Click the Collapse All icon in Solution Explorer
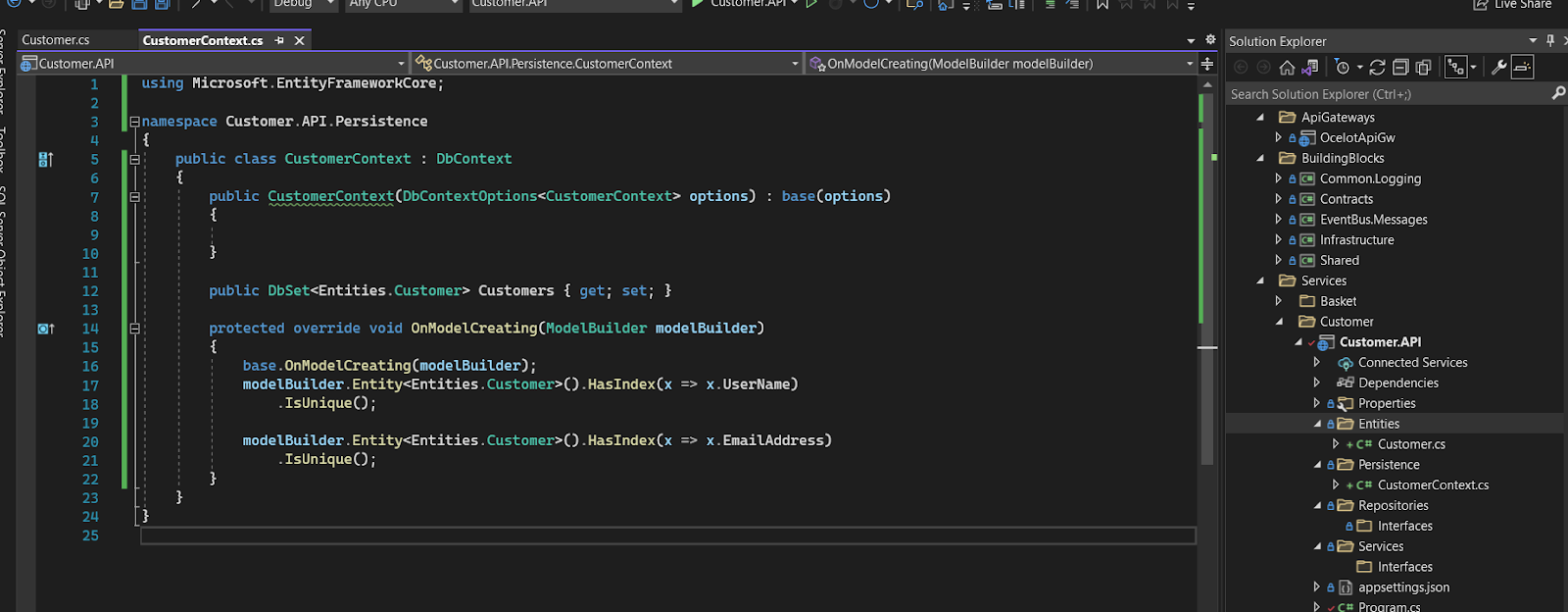 (x=1400, y=68)
